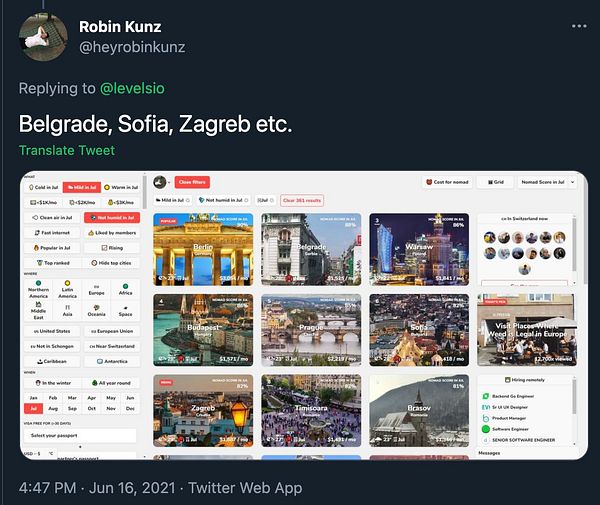This screenshot has height=505, width=600.
Task: Toggle the Not humid in Jul filter
Action: (112, 218)
